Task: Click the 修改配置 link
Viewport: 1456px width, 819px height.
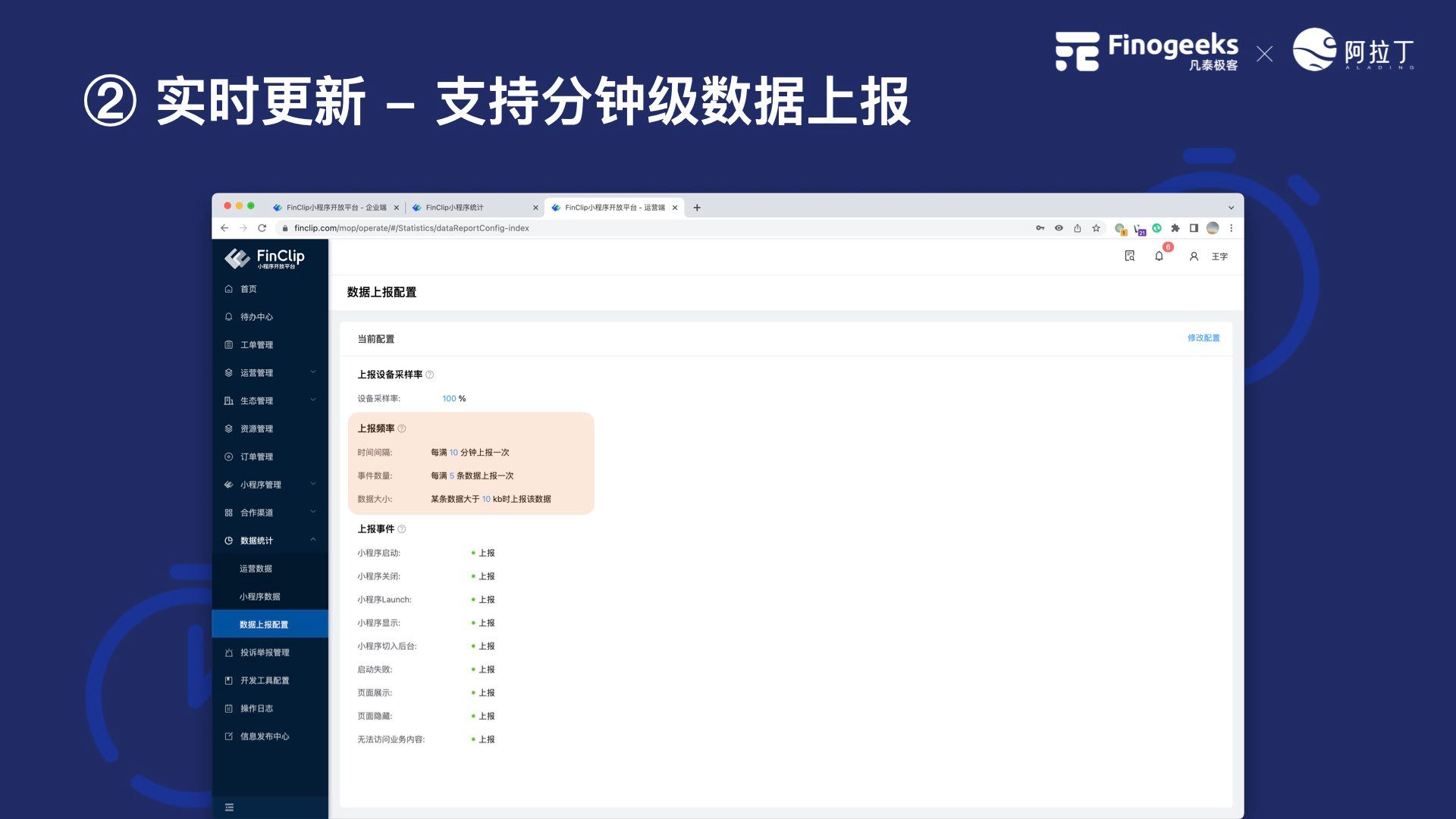Action: pyautogui.click(x=1203, y=338)
